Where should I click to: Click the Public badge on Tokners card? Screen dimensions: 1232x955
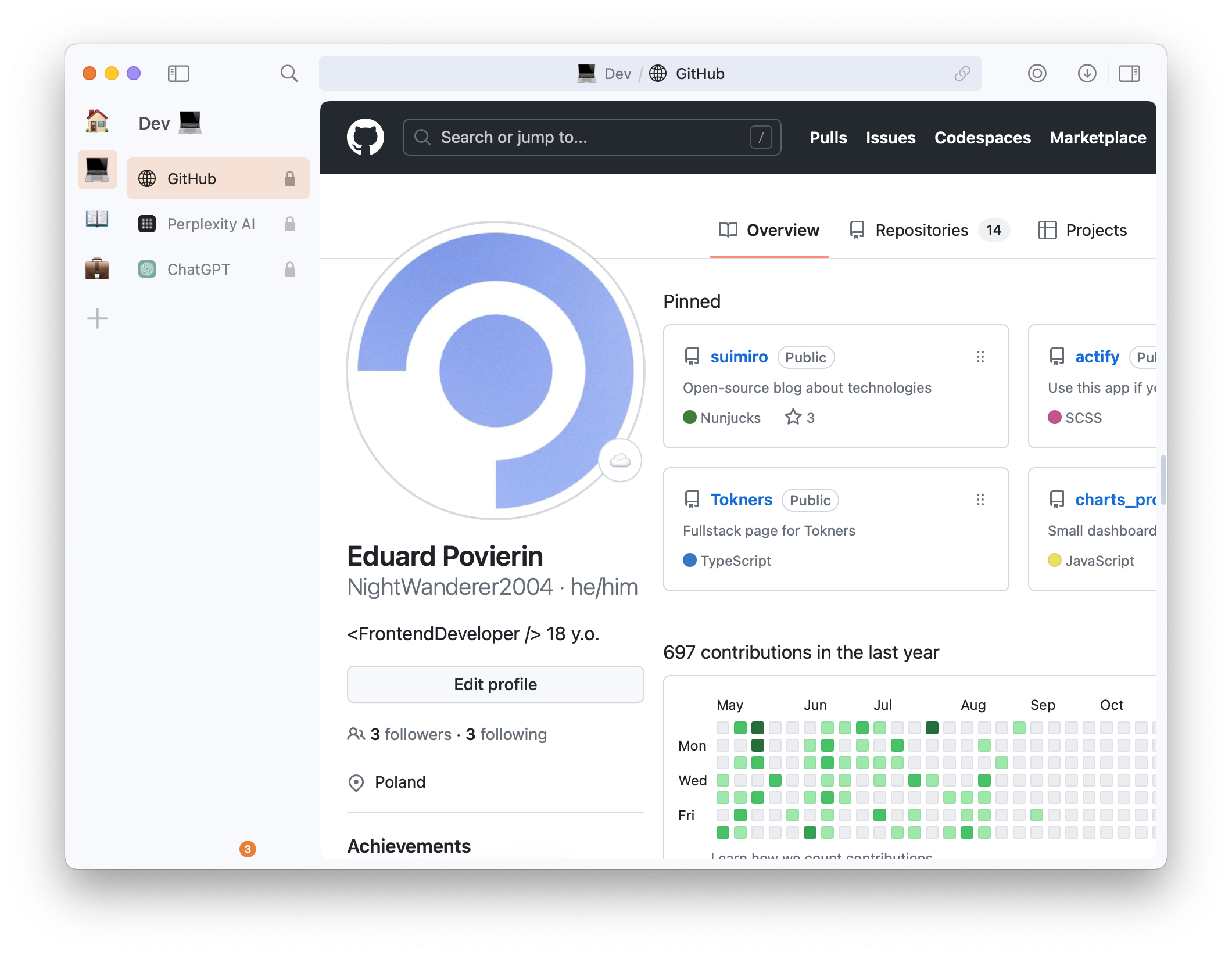coord(810,500)
